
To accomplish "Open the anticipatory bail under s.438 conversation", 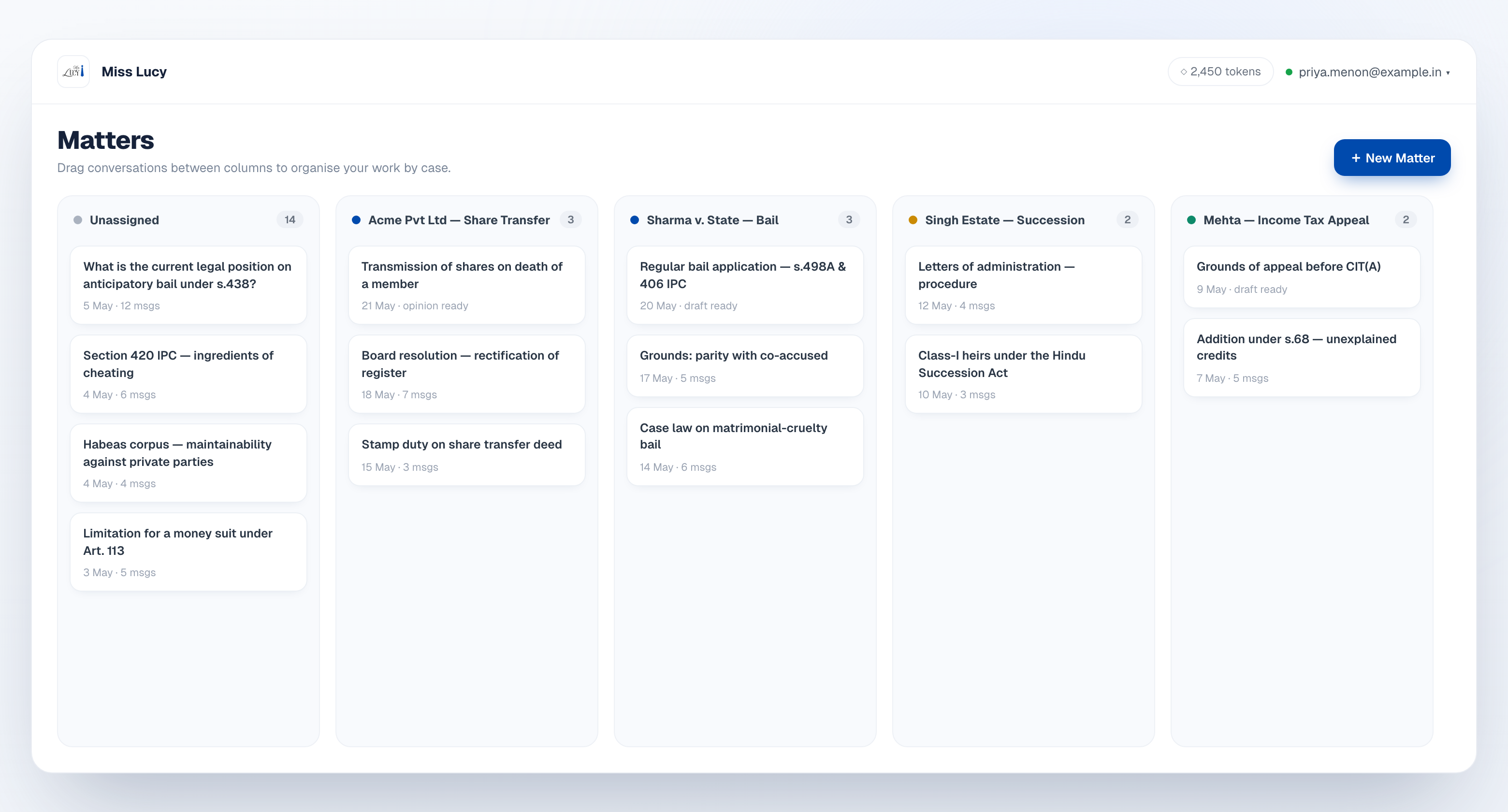I will (188, 285).
